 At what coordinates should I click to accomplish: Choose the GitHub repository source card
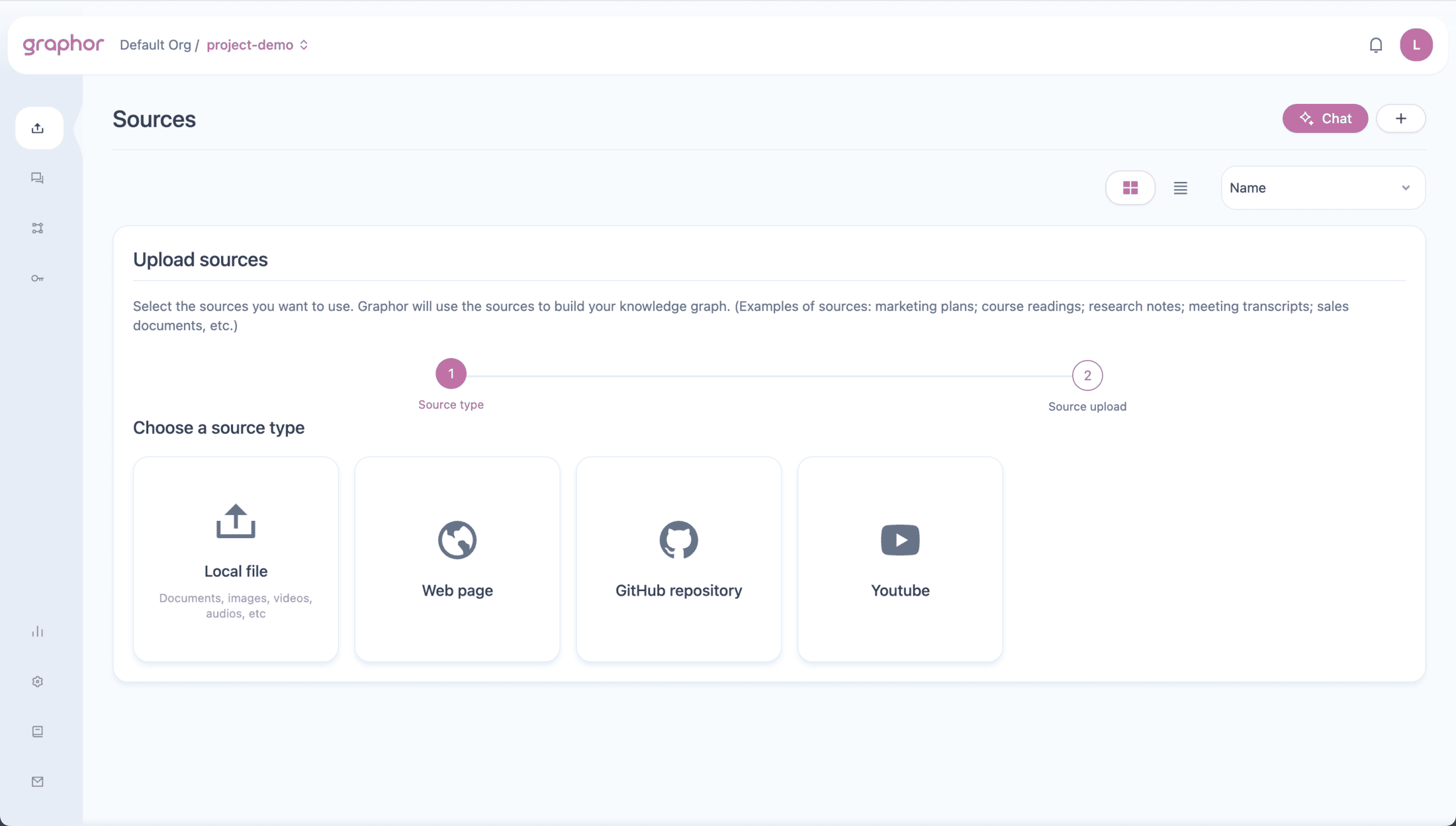click(x=678, y=558)
